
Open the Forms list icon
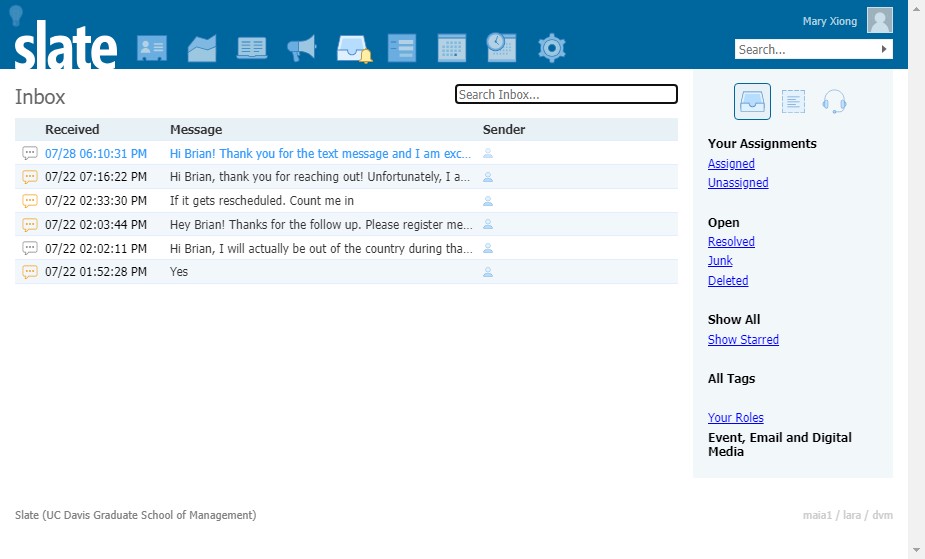[x=402, y=48]
